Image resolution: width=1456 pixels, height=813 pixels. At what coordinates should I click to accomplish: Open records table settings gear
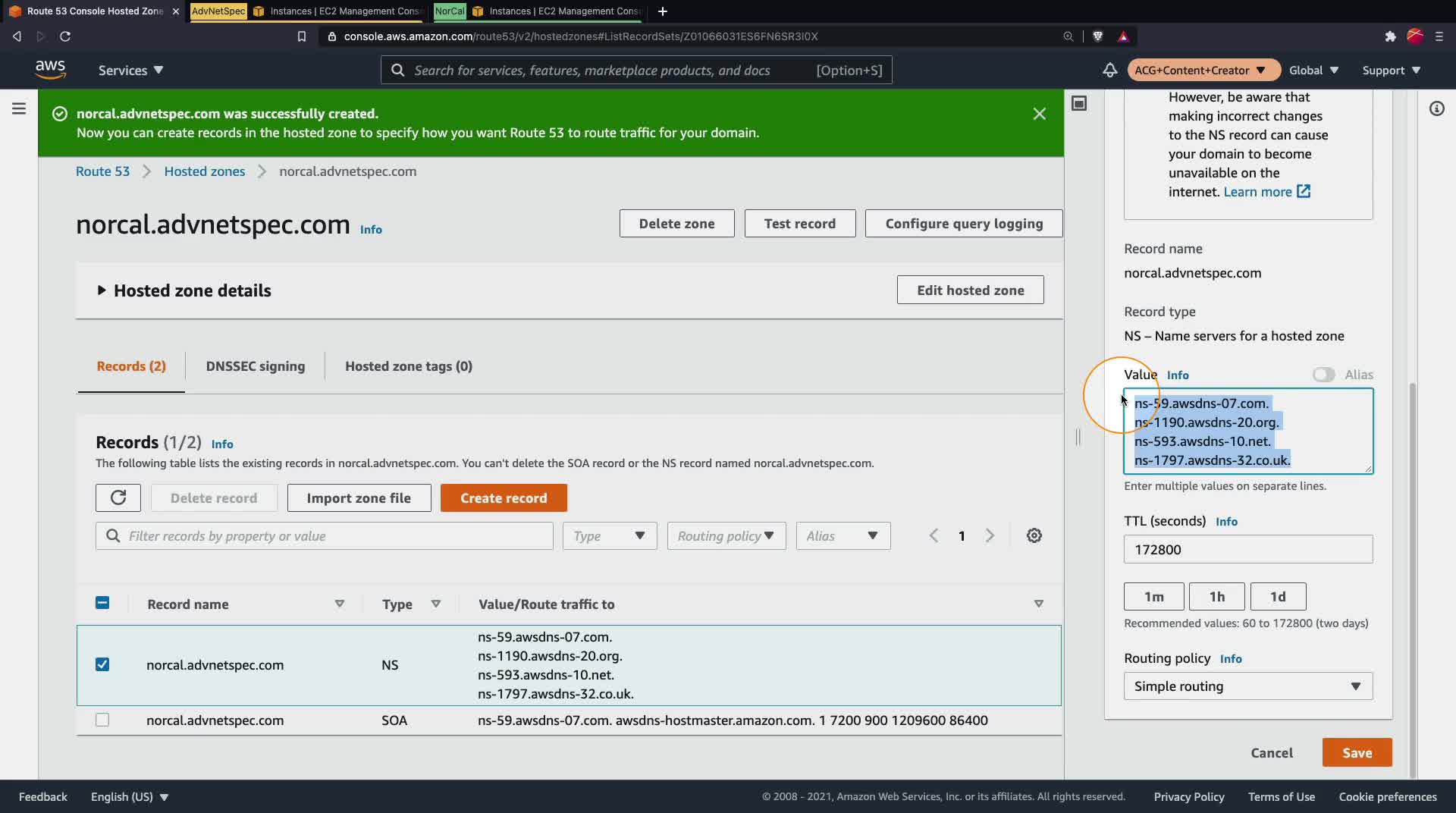coord(1034,535)
